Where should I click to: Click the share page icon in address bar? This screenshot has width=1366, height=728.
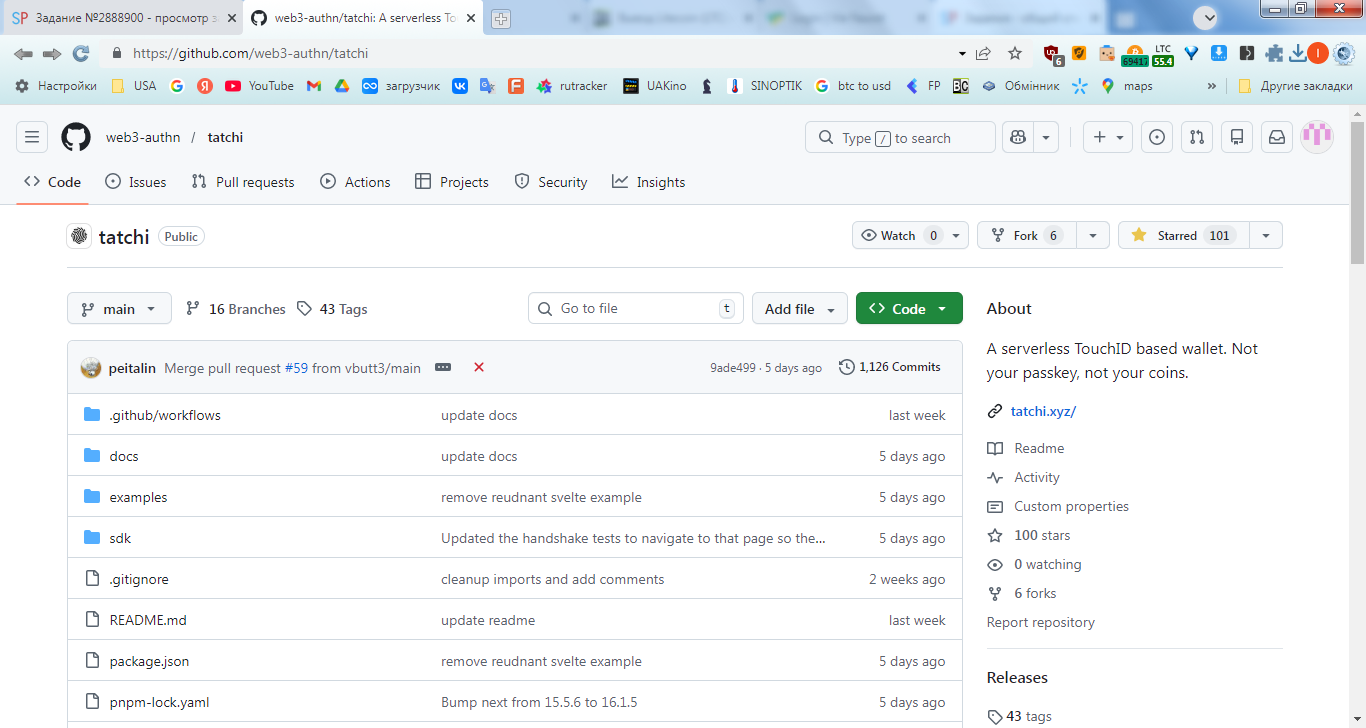(984, 53)
